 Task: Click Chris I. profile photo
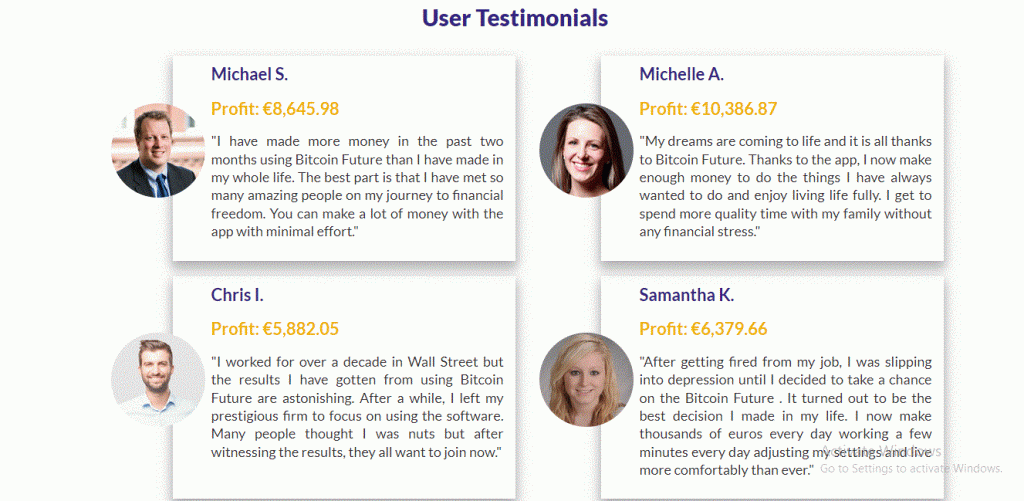click(158, 380)
